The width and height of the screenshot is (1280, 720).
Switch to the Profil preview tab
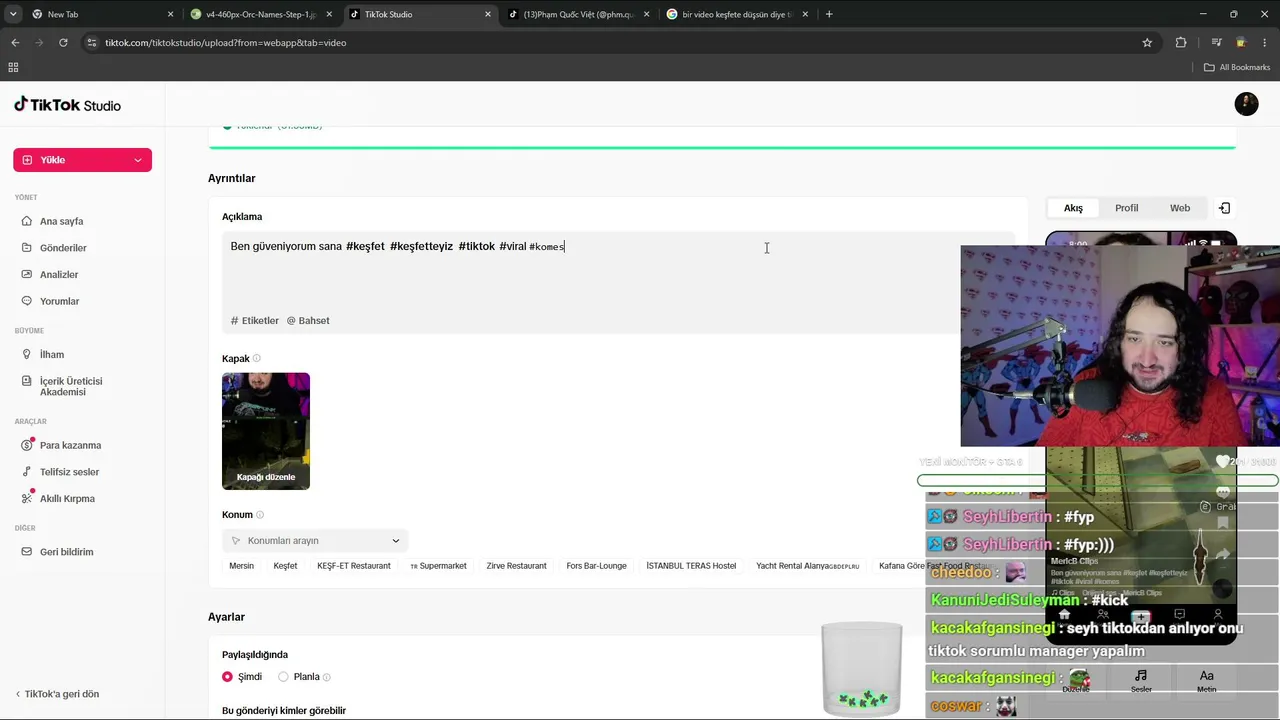click(x=1127, y=208)
